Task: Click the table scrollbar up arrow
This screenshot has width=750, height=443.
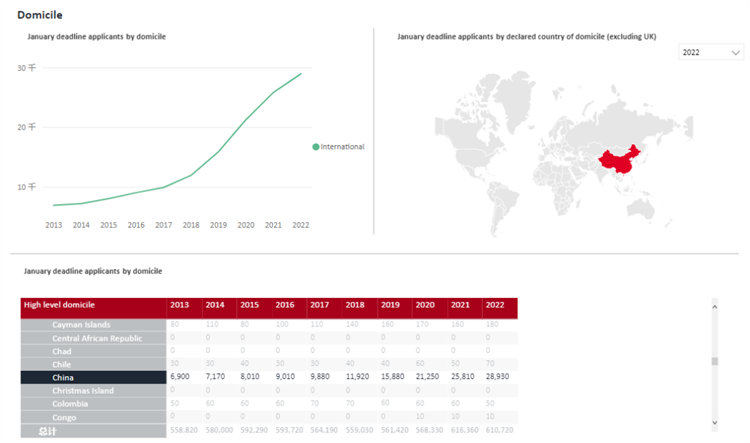Action: pyautogui.click(x=713, y=306)
